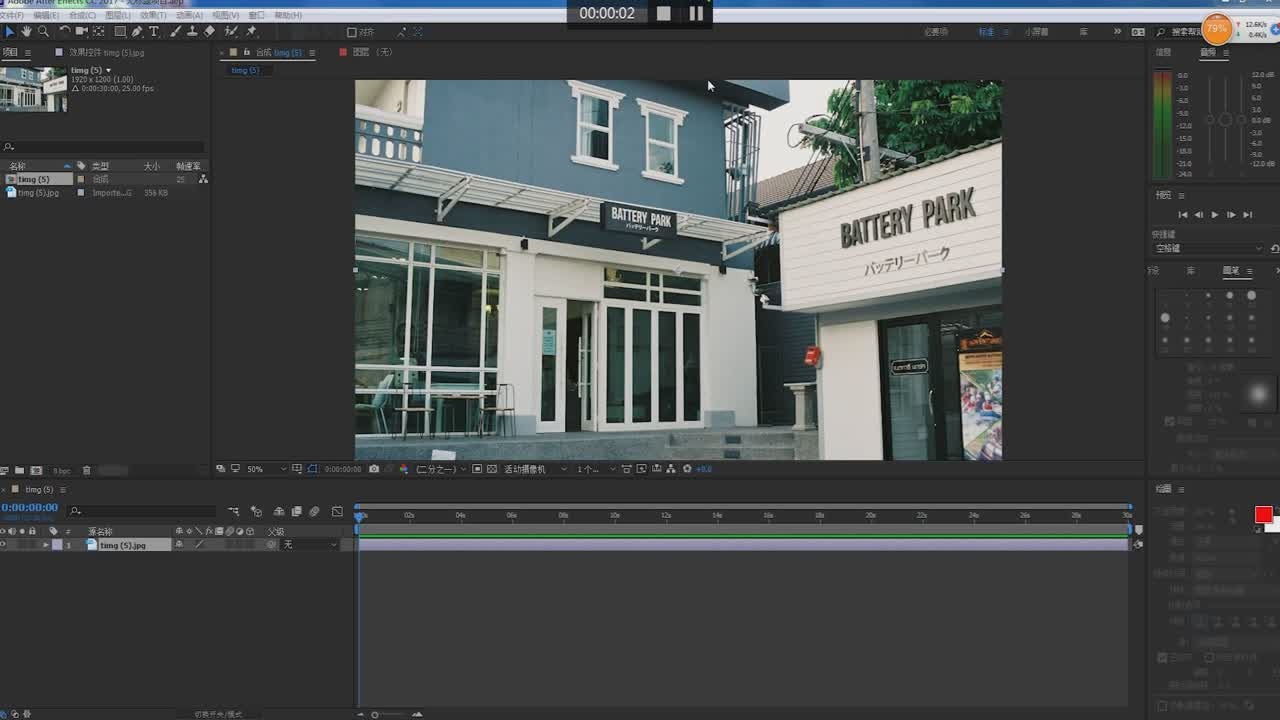This screenshot has height=720, width=1280.
Task: Select the Zoom magnifier tool
Action: 43,32
